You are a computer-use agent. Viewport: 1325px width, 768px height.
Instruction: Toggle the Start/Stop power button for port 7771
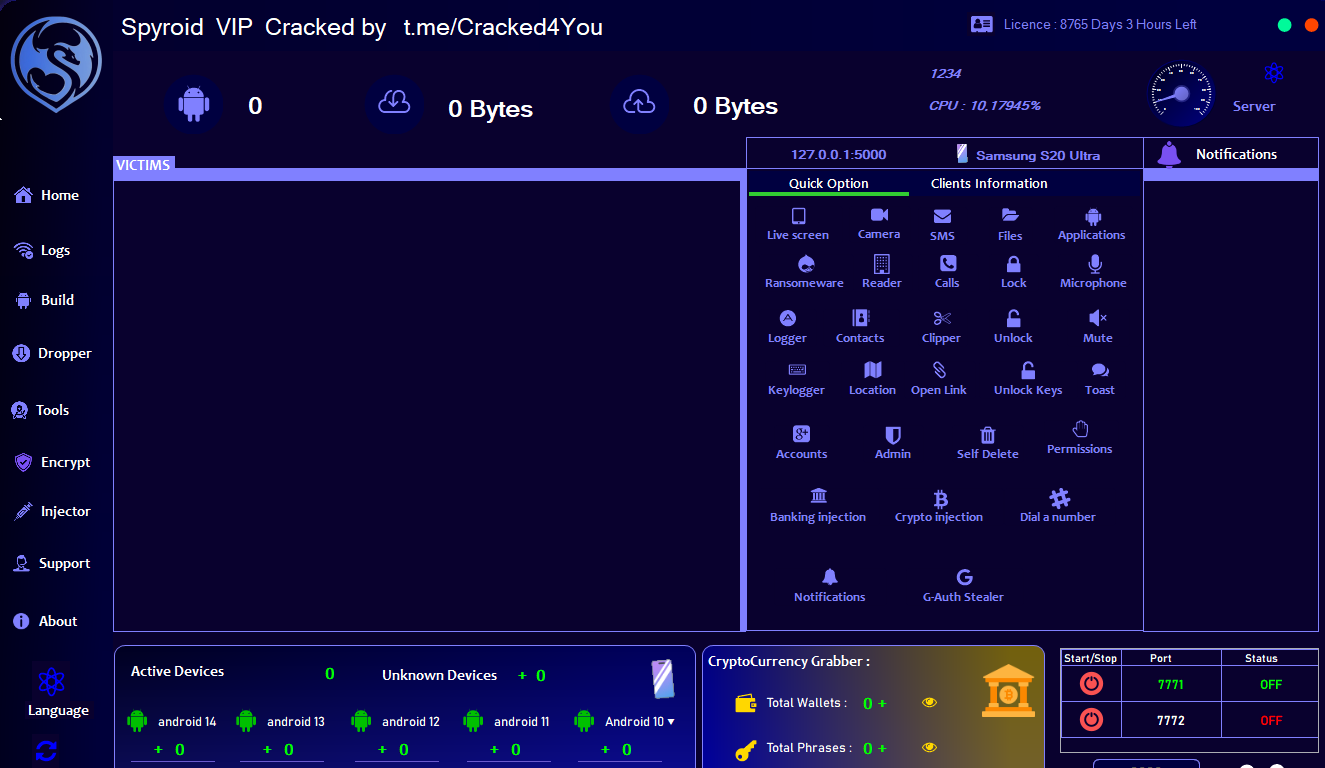click(1091, 684)
